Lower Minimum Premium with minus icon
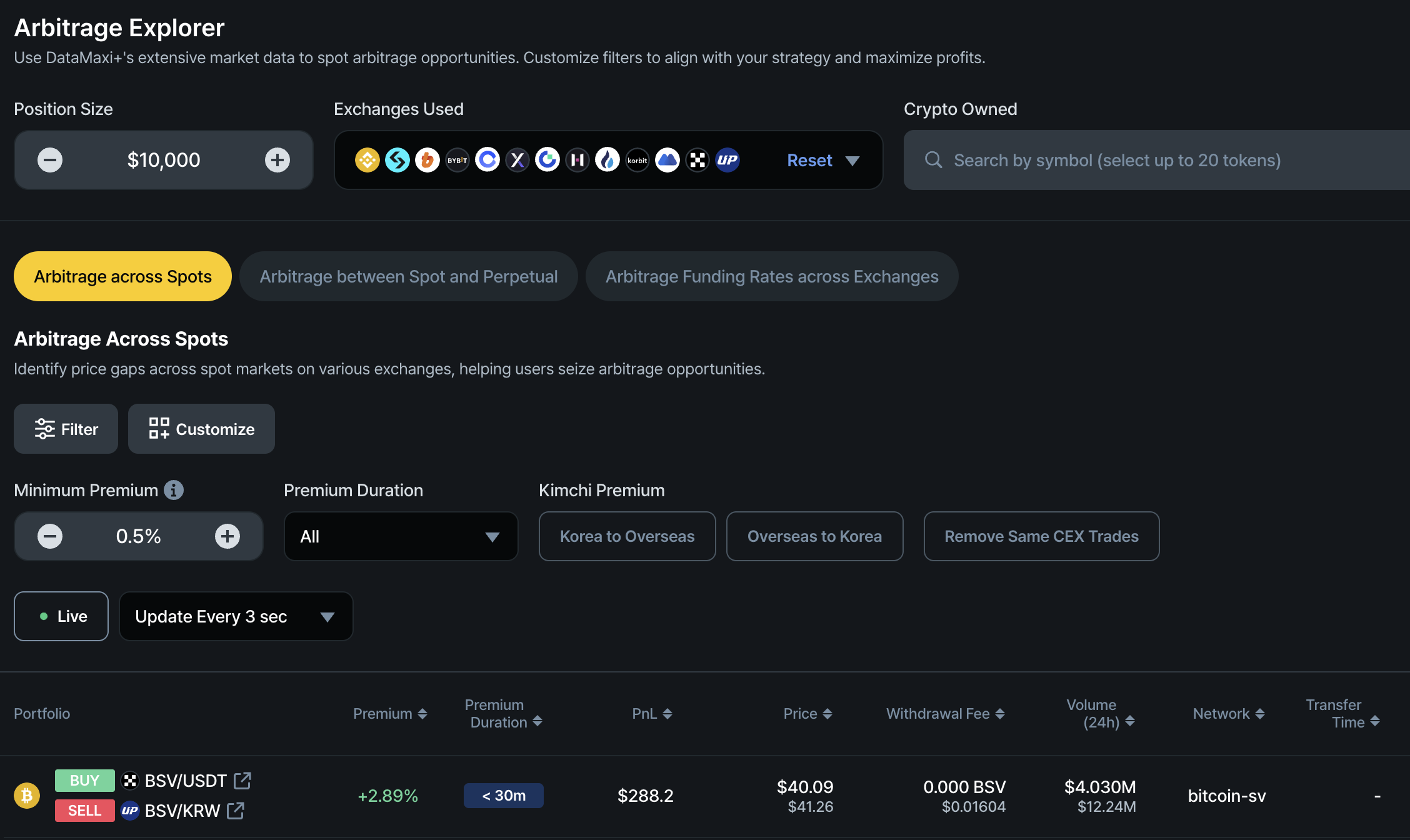The image size is (1410, 840). 50,536
